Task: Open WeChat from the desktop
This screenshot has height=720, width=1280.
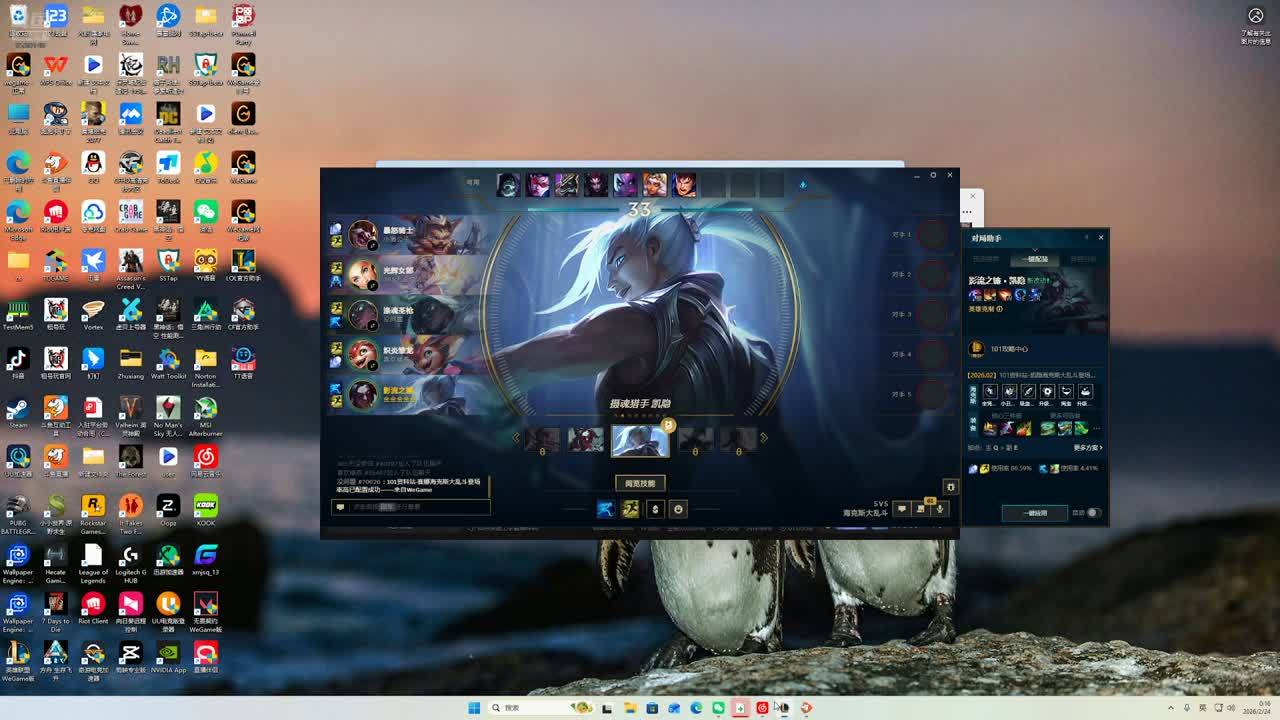Action: coord(206,212)
